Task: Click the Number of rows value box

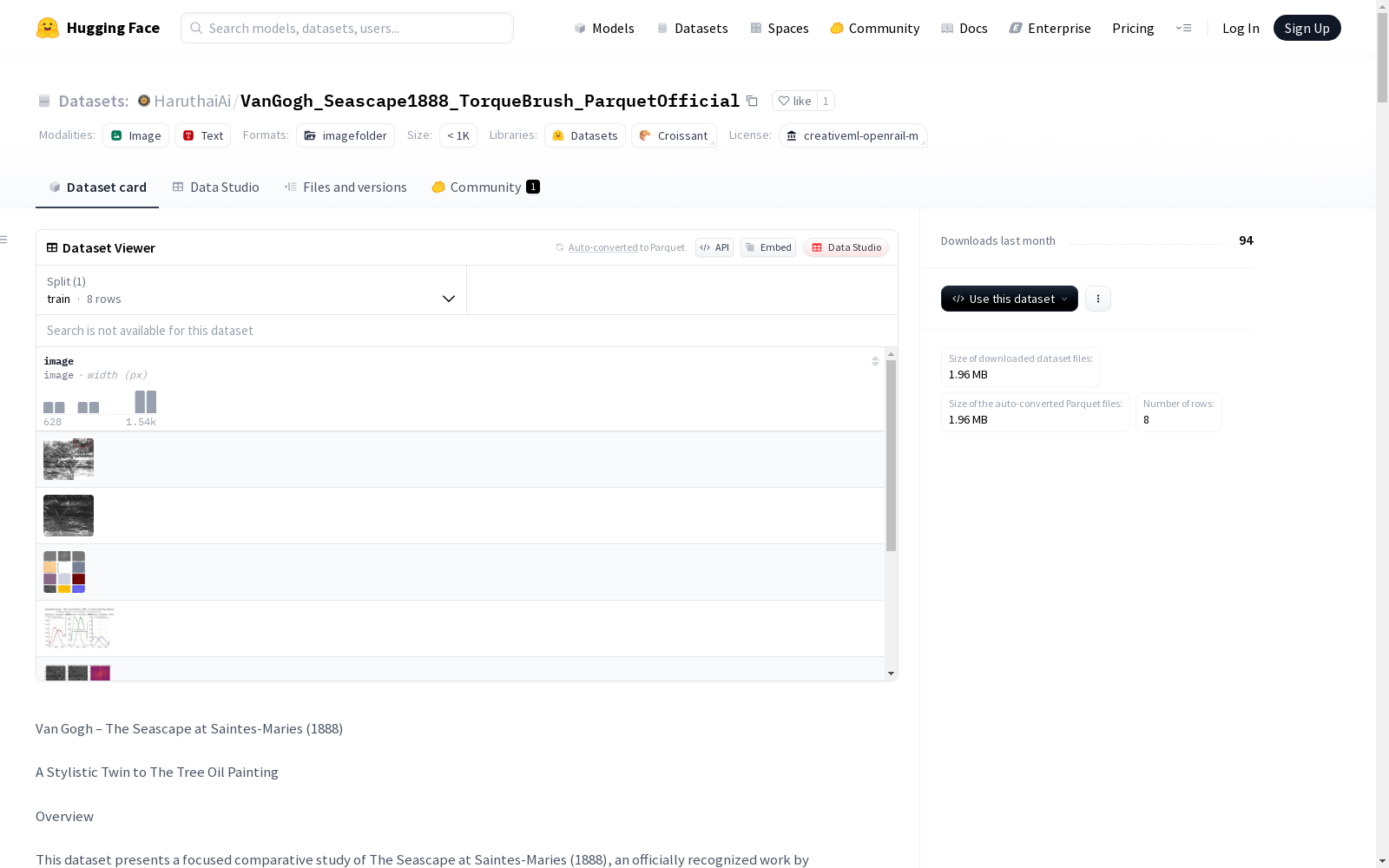Action: tap(1178, 412)
